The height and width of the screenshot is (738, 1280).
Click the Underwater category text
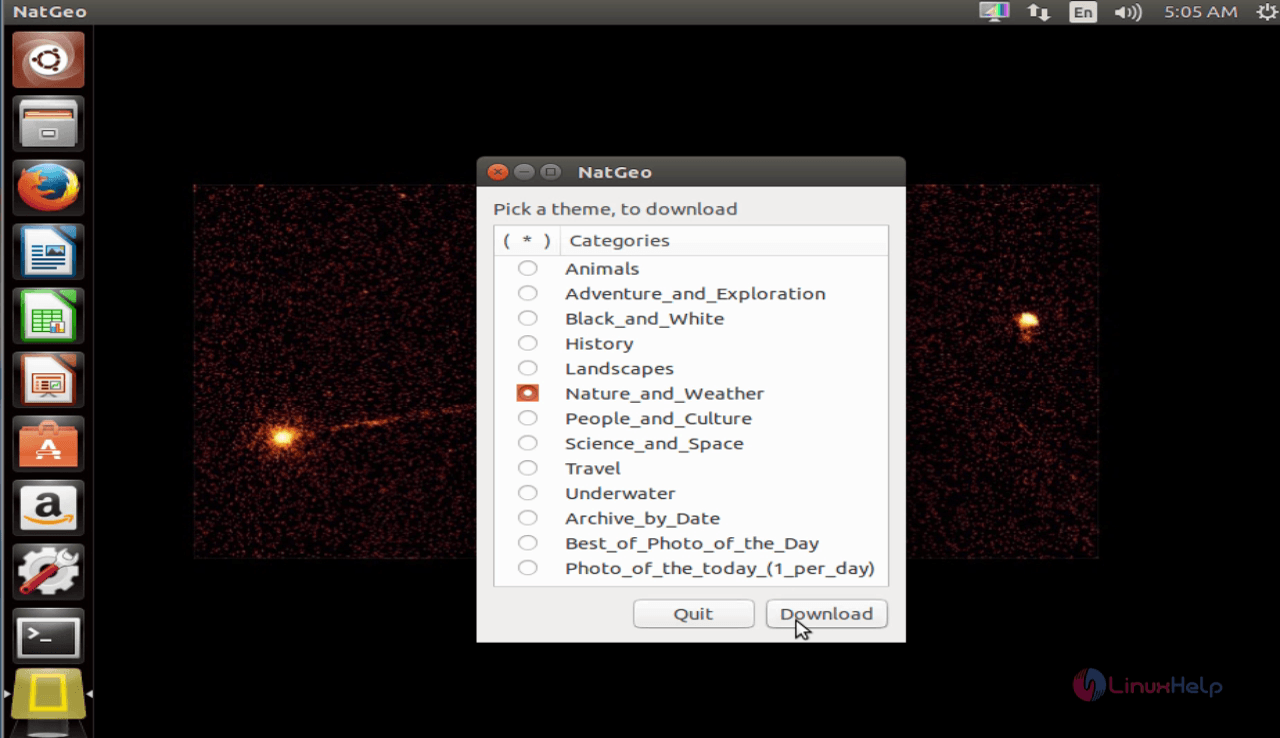[620, 493]
